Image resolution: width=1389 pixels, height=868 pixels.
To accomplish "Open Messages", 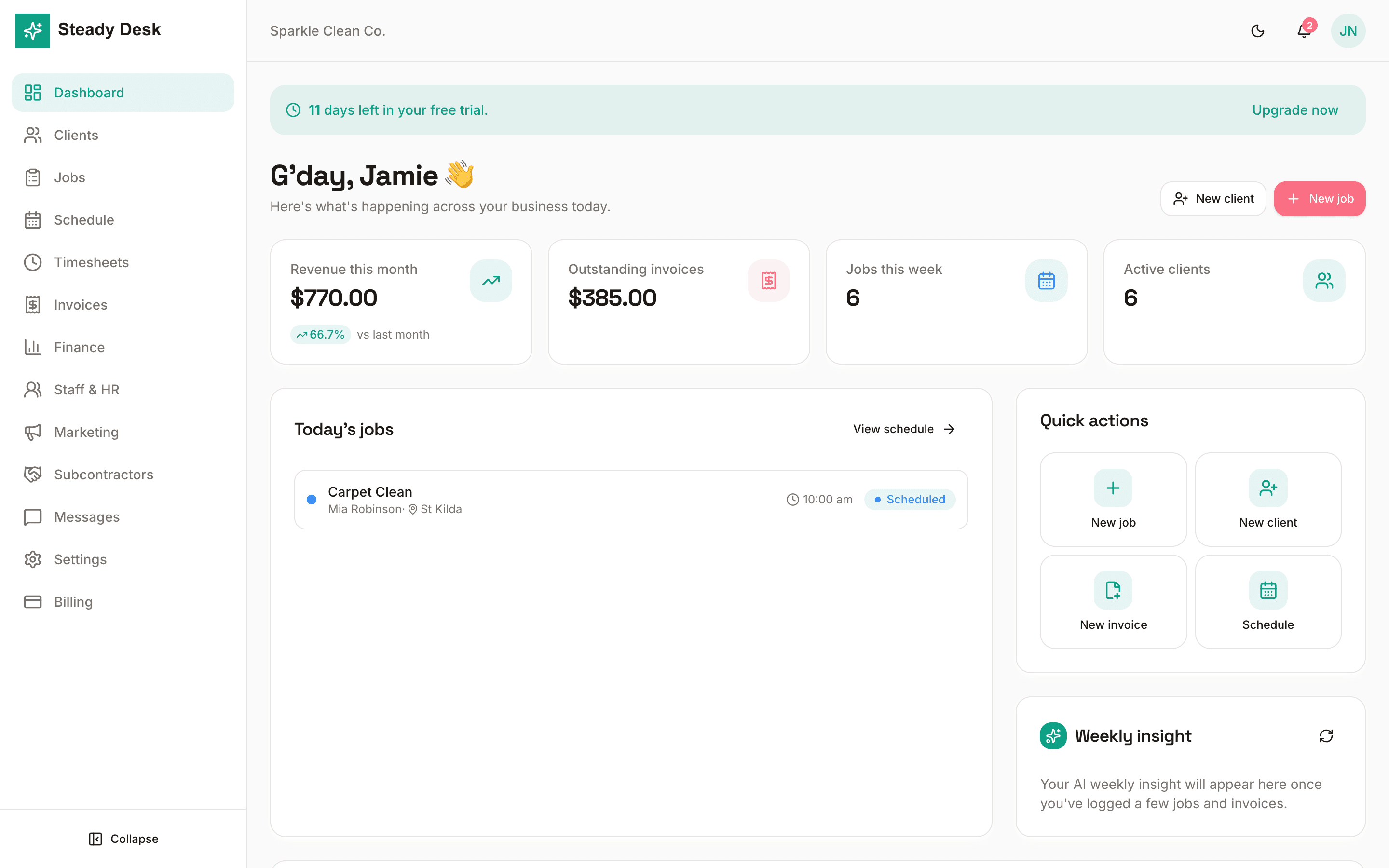I will pos(123,517).
